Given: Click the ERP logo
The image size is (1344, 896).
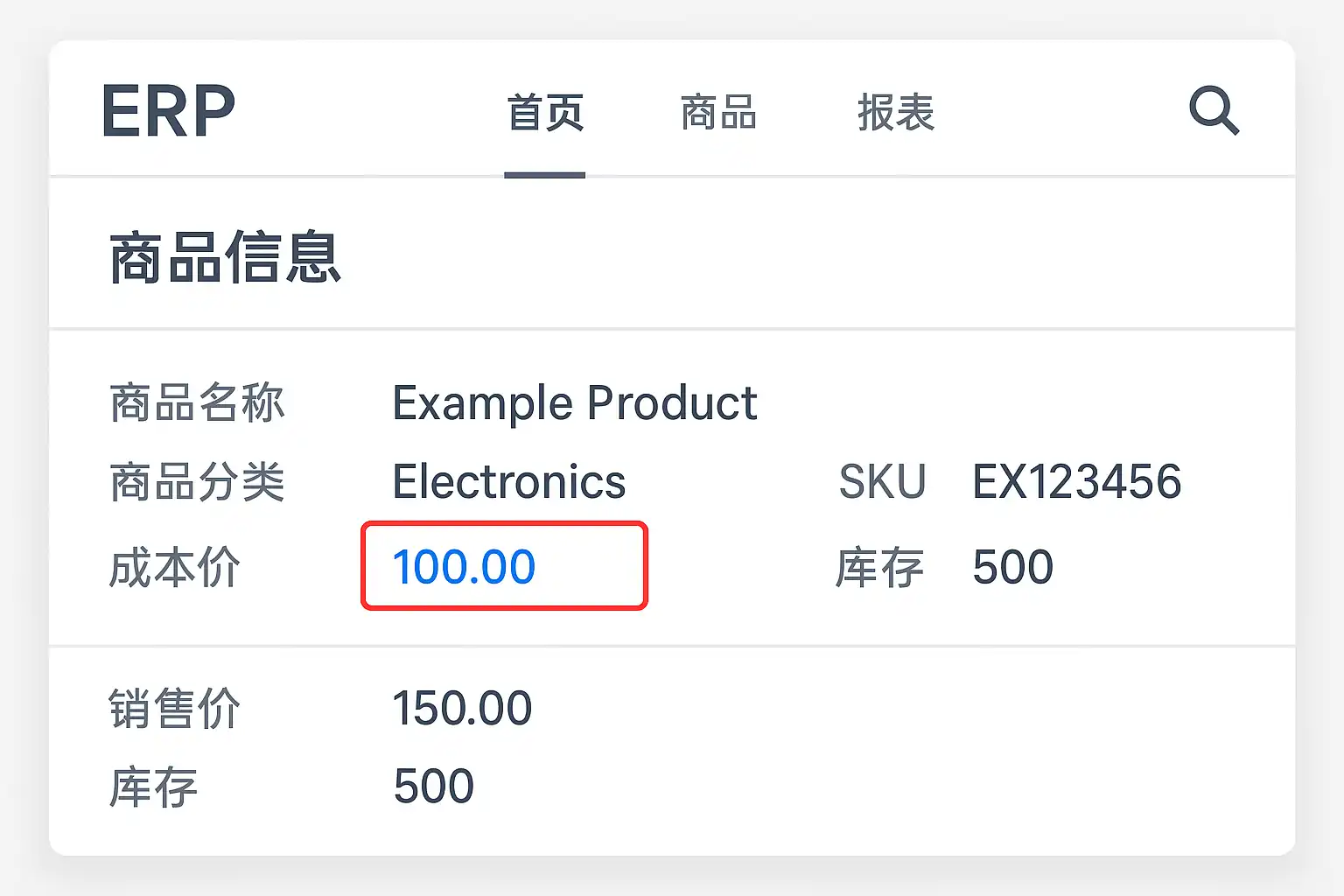Looking at the screenshot, I should tap(168, 111).
